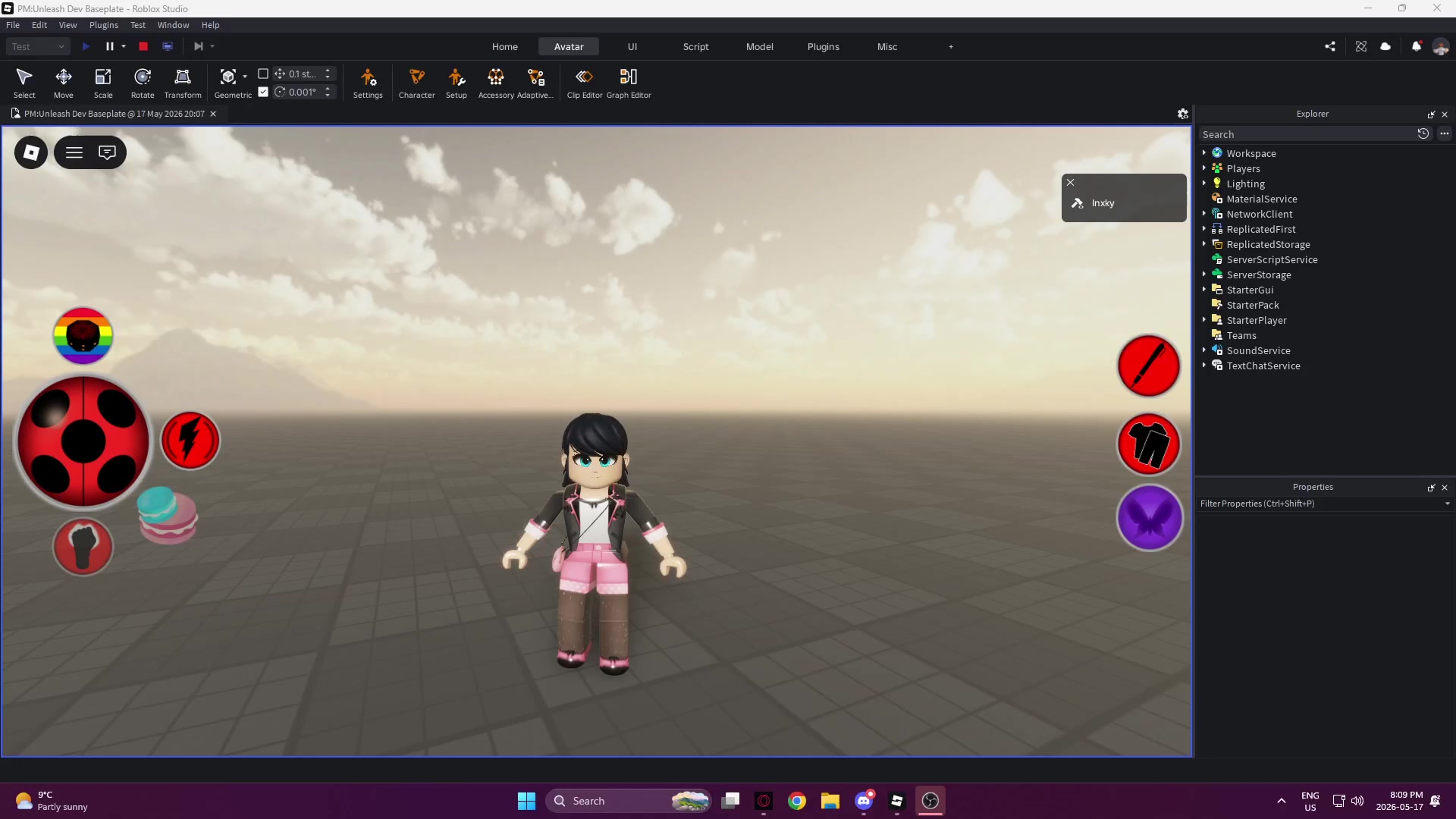This screenshot has width=1456, height=819.
Task: Tap the purple butterfly button
Action: point(1150,518)
